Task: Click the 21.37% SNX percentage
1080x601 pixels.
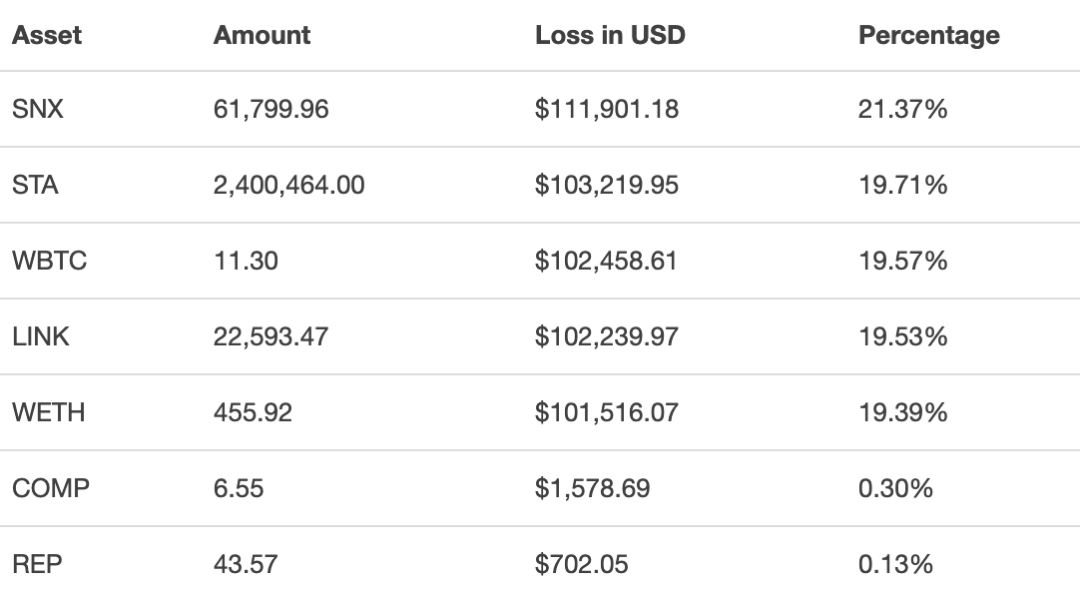Action: point(902,109)
